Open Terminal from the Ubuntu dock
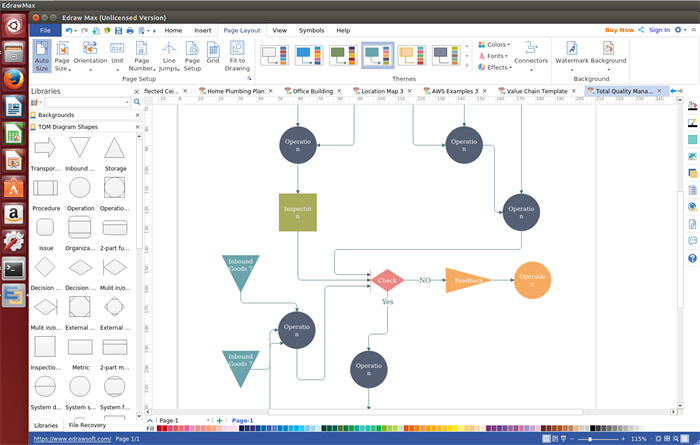This screenshot has height=445, width=700. (14, 269)
